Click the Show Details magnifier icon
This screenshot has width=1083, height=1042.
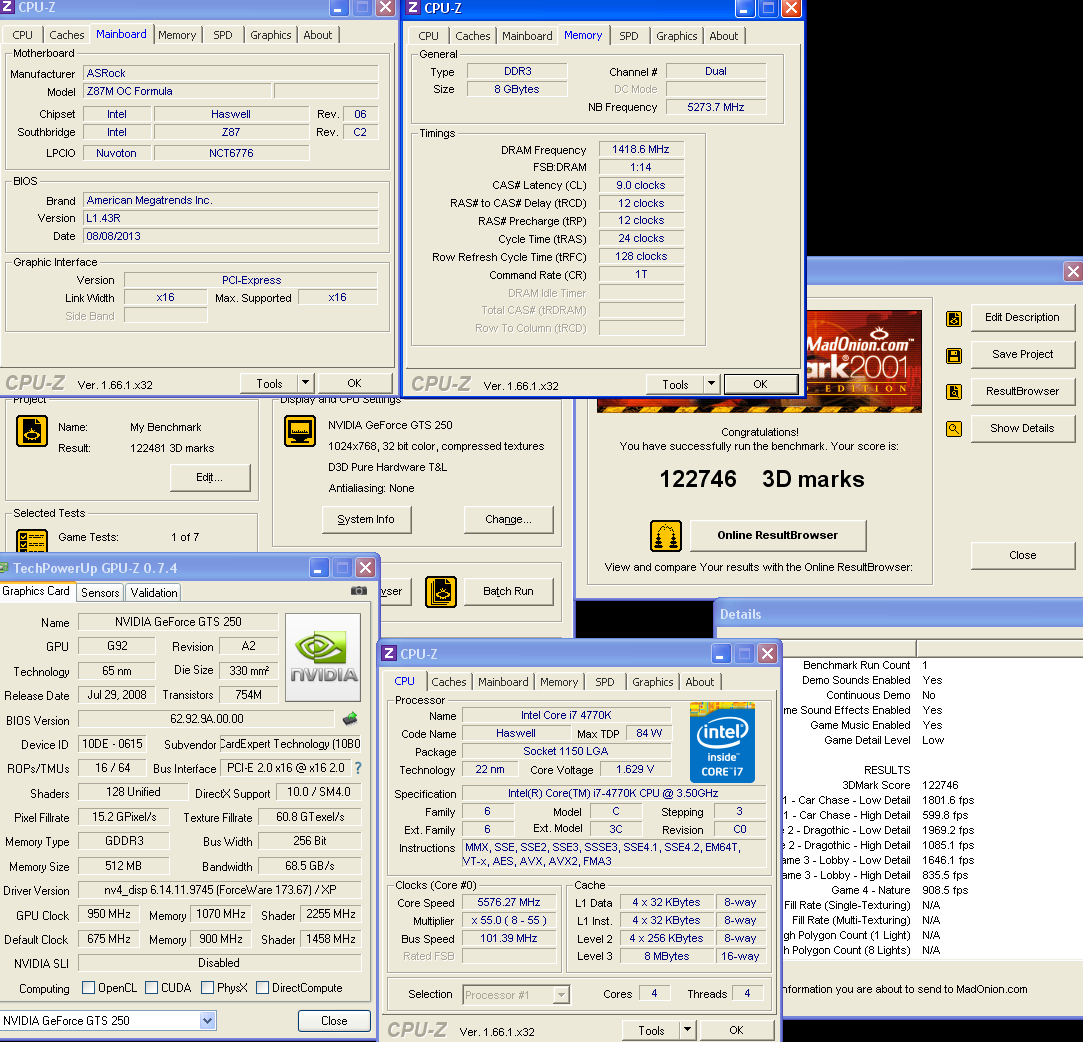pos(954,429)
